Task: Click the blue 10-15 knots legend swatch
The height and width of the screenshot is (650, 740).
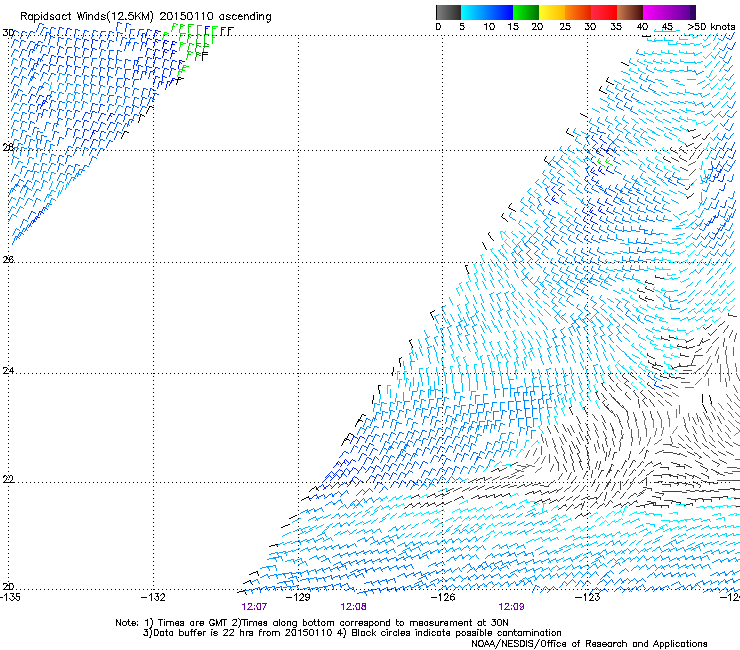Action: pos(500,12)
